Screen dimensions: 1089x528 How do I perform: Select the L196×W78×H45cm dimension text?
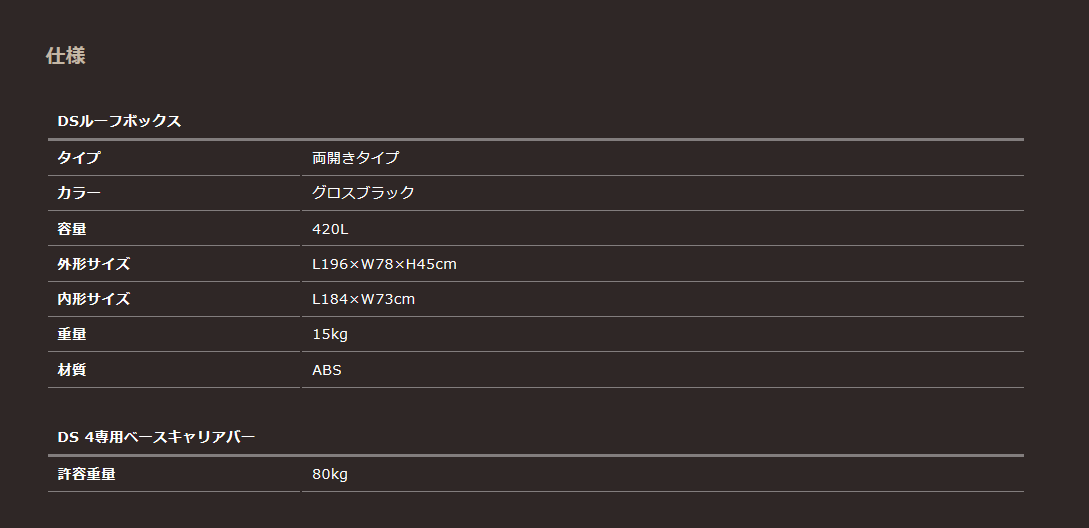point(384,264)
